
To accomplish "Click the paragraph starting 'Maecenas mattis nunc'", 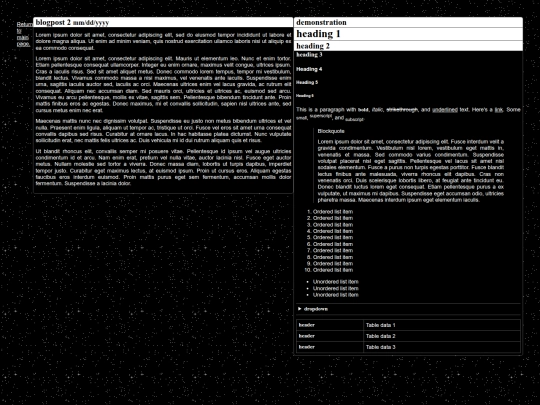I will coord(163,131).
